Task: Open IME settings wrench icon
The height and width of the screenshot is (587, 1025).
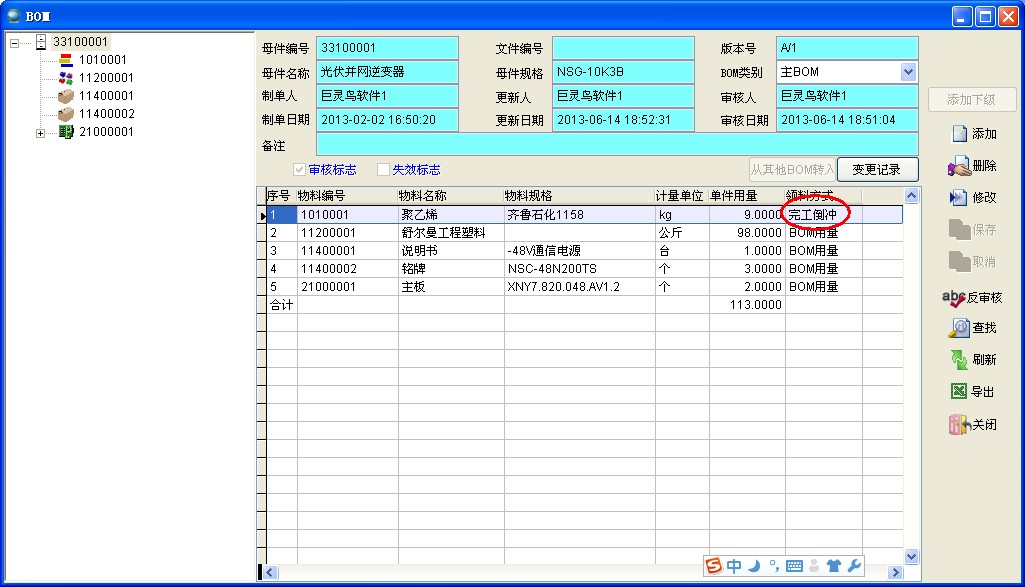Action: point(854,566)
